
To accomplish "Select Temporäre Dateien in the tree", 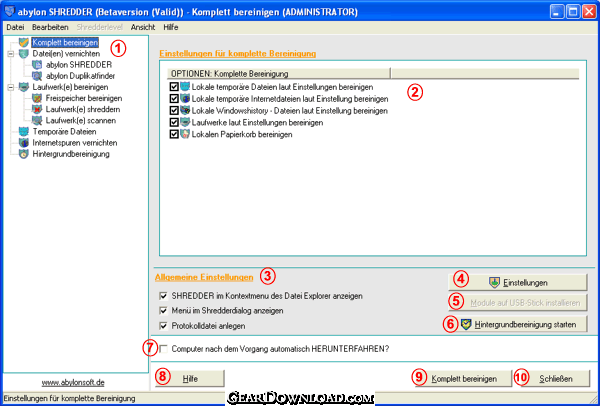I will coord(64,132).
